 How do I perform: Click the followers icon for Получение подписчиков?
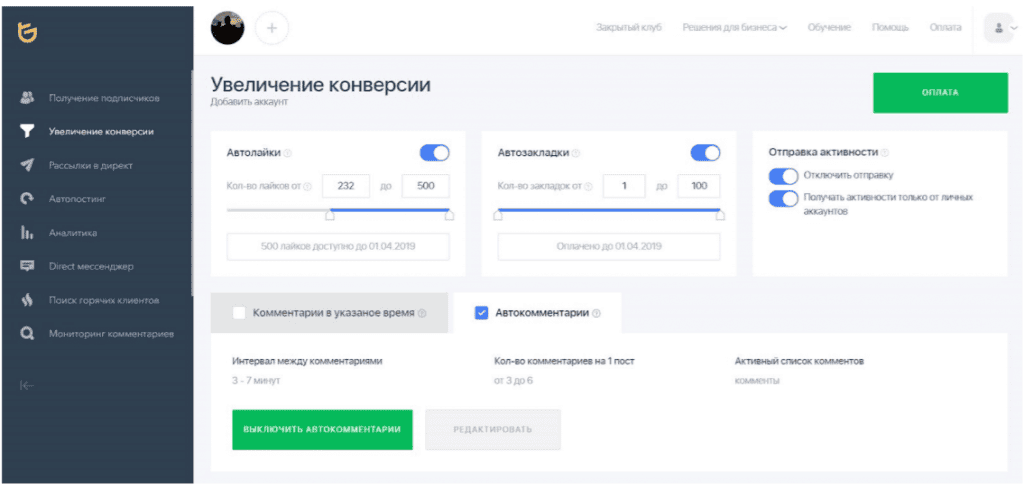coord(27,98)
